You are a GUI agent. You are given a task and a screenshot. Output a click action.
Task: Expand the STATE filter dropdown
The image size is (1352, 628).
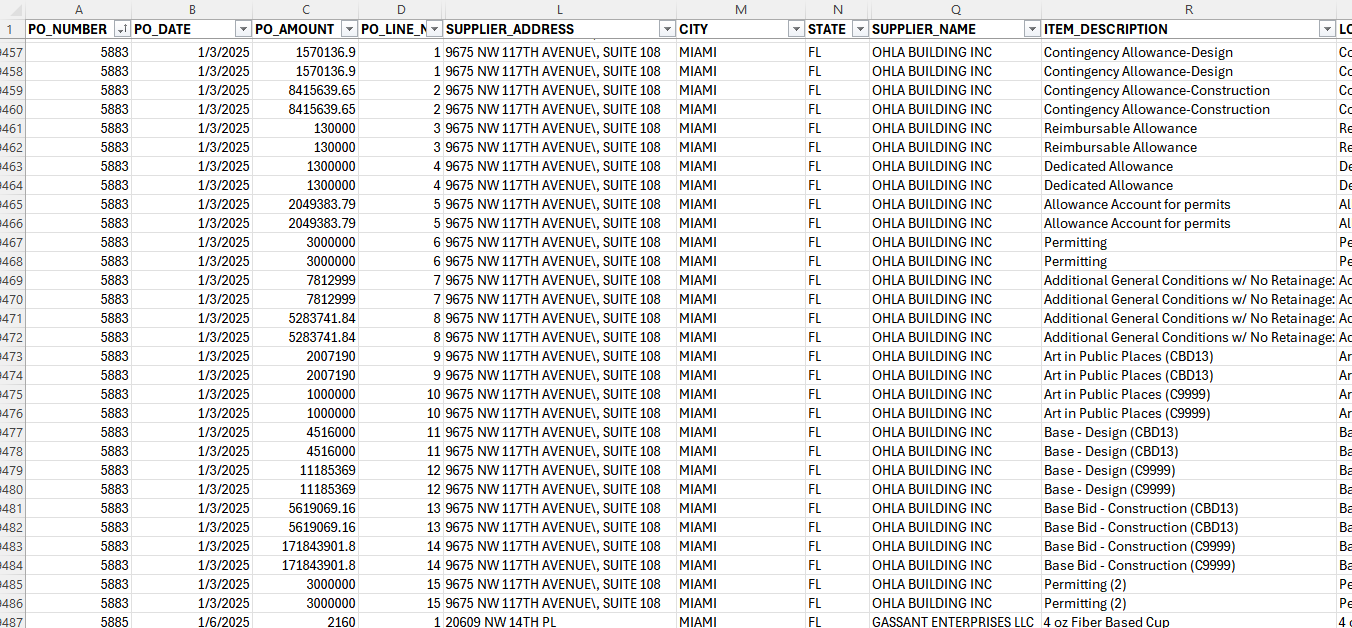click(860, 30)
